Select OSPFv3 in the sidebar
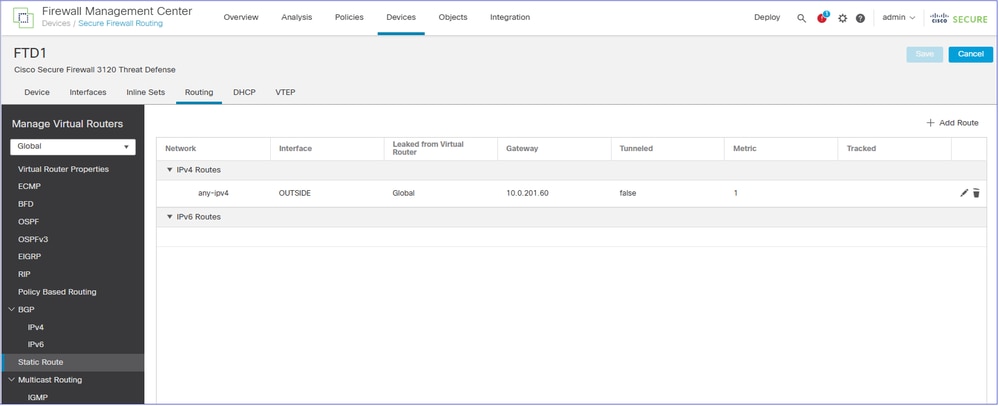The width and height of the screenshot is (999, 406). click(x=33, y=240)
